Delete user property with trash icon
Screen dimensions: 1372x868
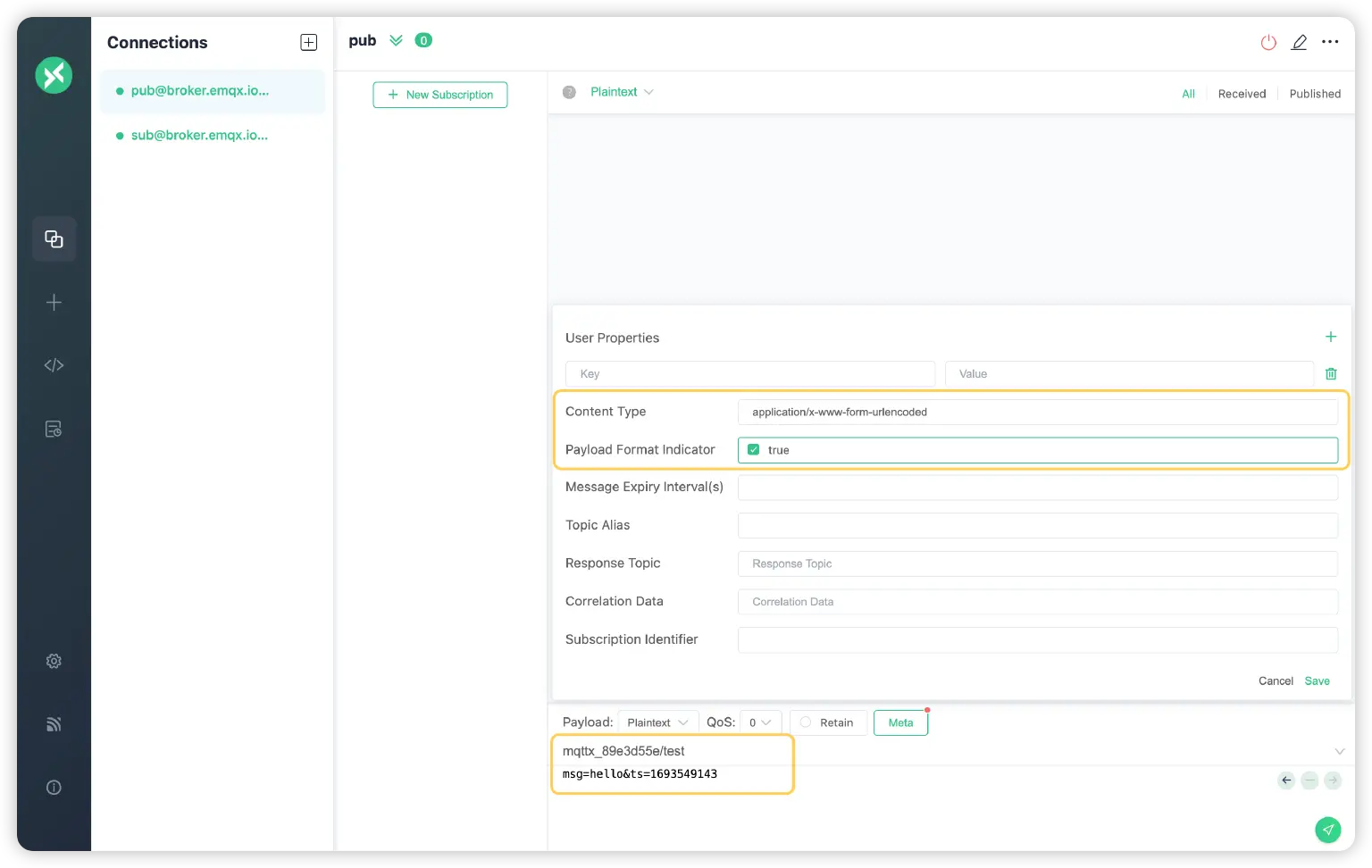point(1330,373)
